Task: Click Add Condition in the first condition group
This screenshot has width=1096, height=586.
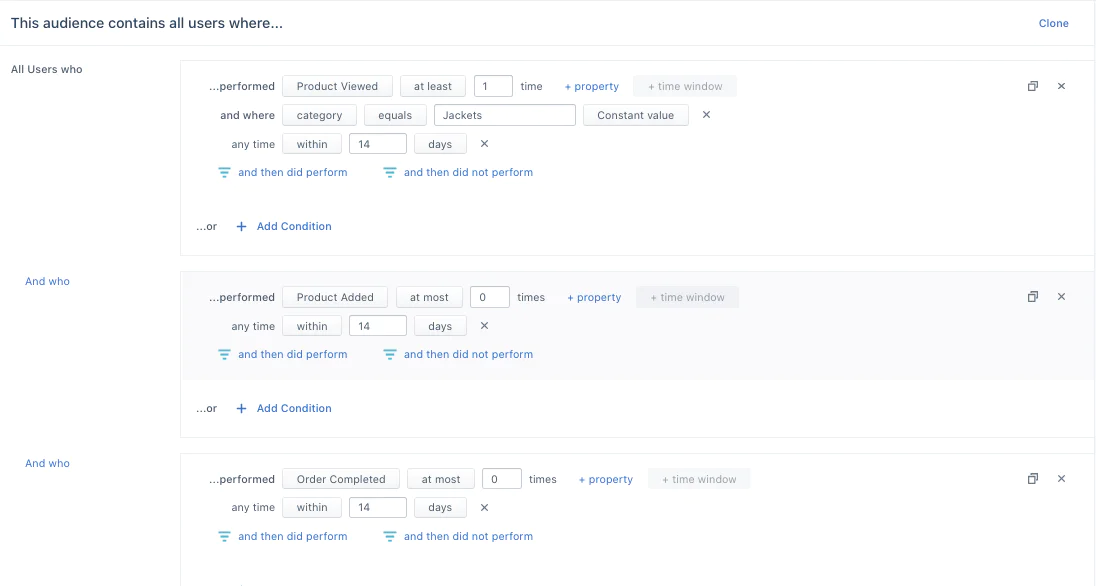Action: pyautogui.click(x=294, y=226)
